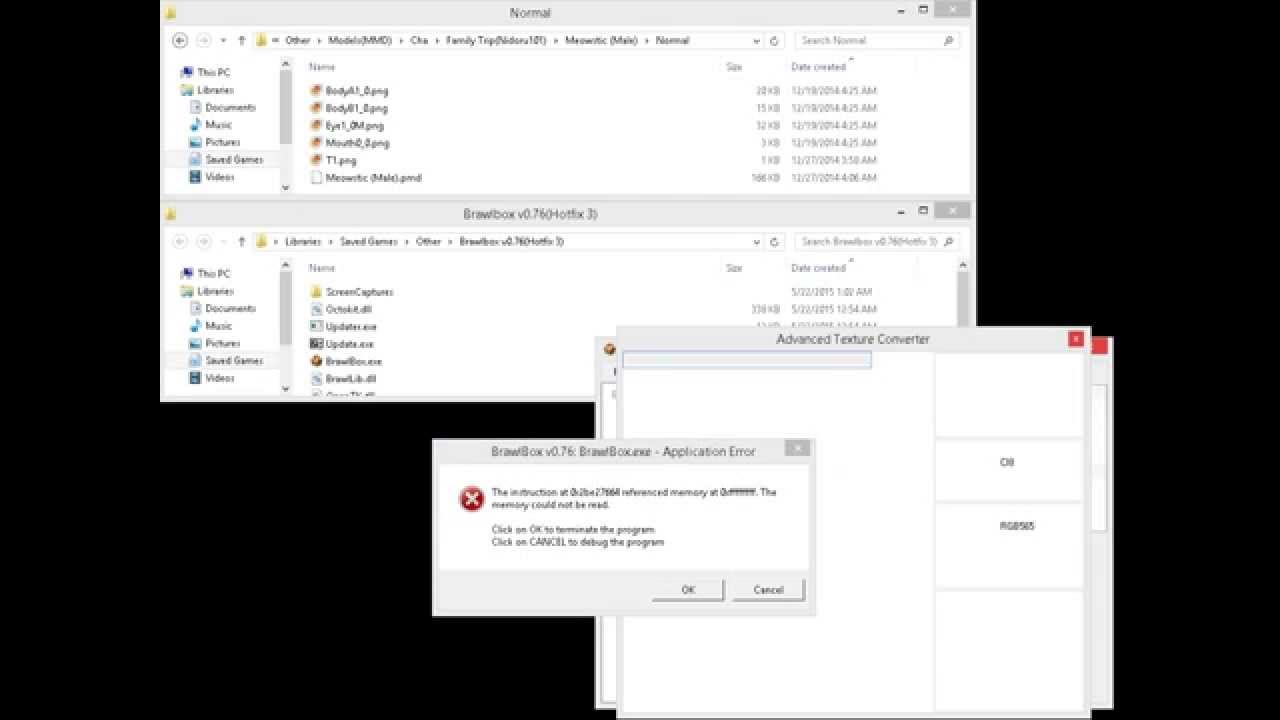Image resolution: width=1280 pixels, height=720 pixels.
Task: Select the BrawlBox.exe application icon
Action: coord(316,361)
